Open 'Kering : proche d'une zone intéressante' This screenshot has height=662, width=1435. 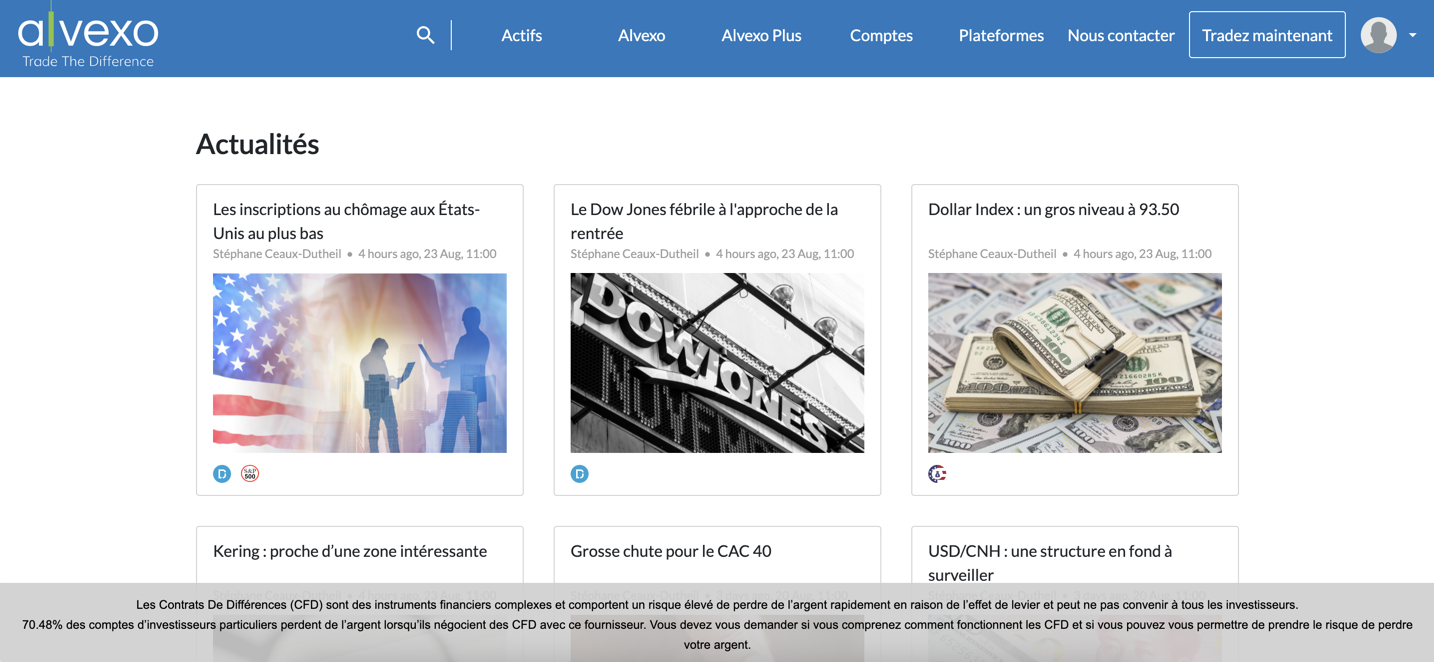[349, 550]
